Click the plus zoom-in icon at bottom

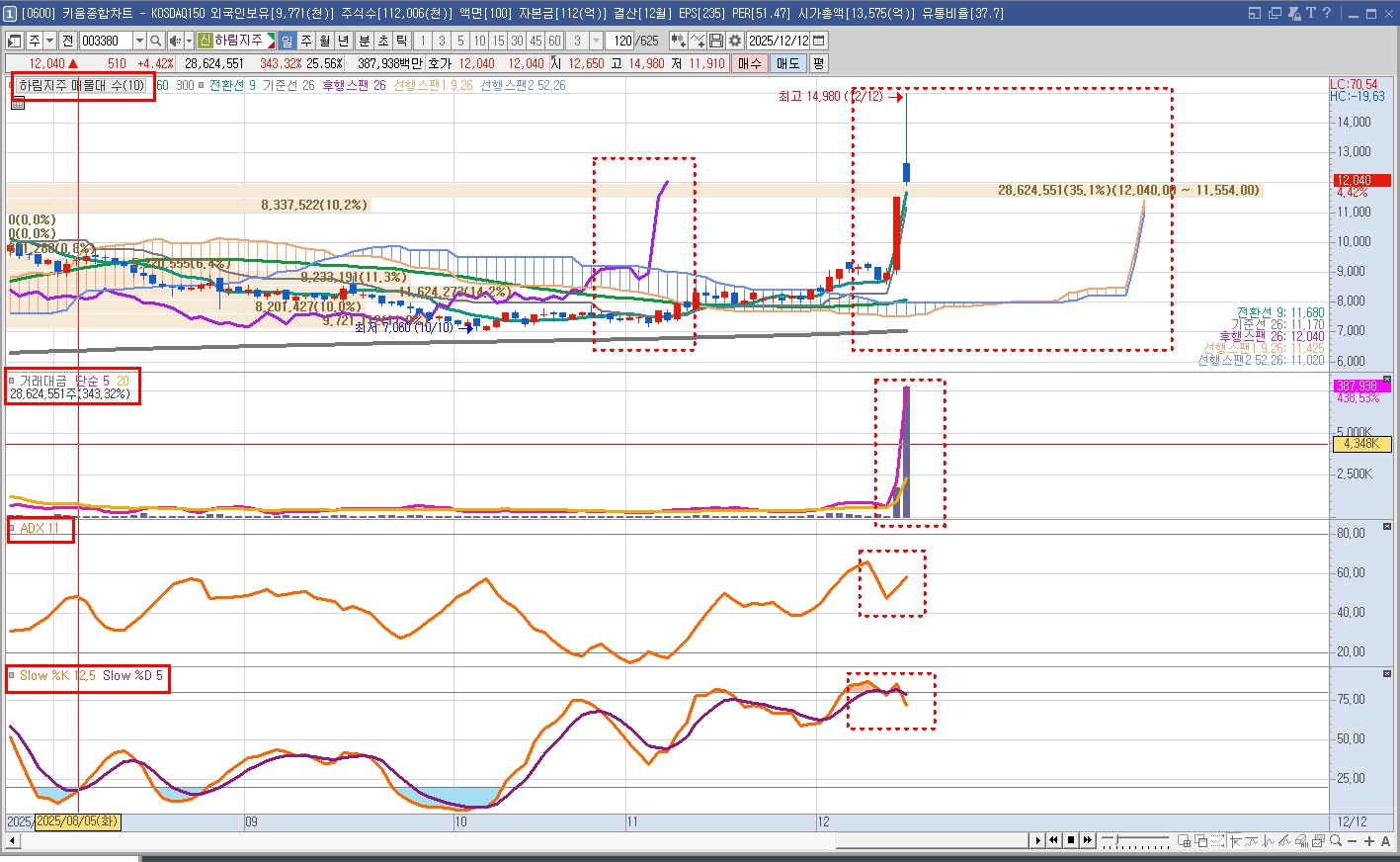pyautogui.click(x=1369, y=841)
